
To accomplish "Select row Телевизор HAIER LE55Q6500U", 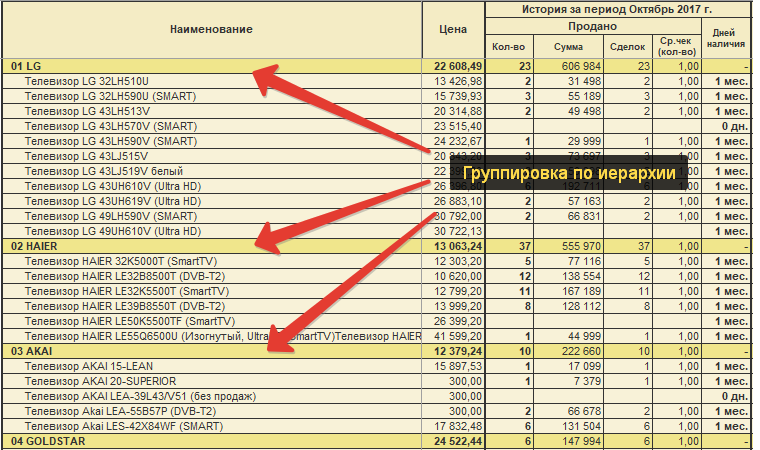I will point(377,337).
